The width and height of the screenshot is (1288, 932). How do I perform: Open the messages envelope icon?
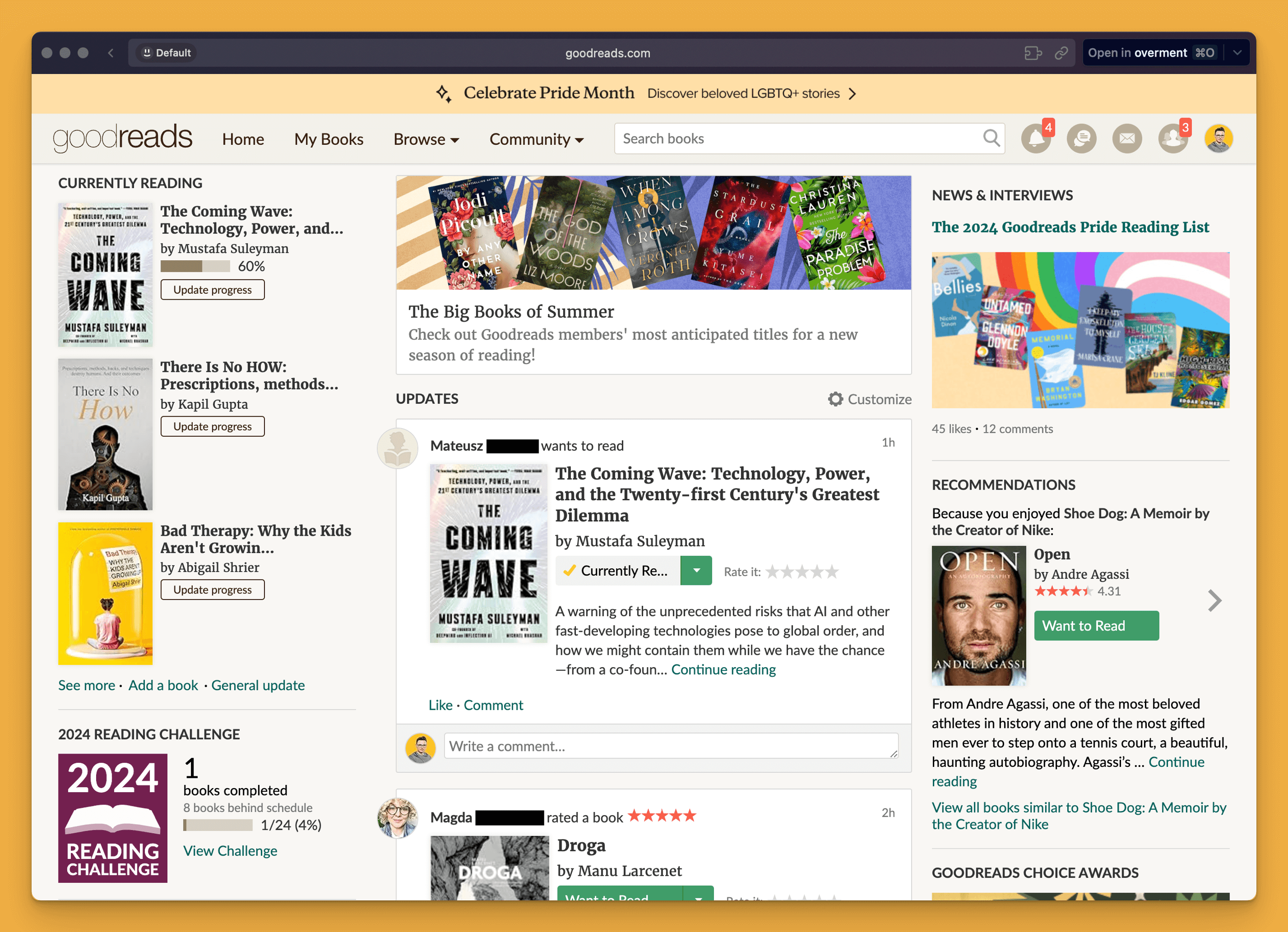click(x=1127, y=139)
